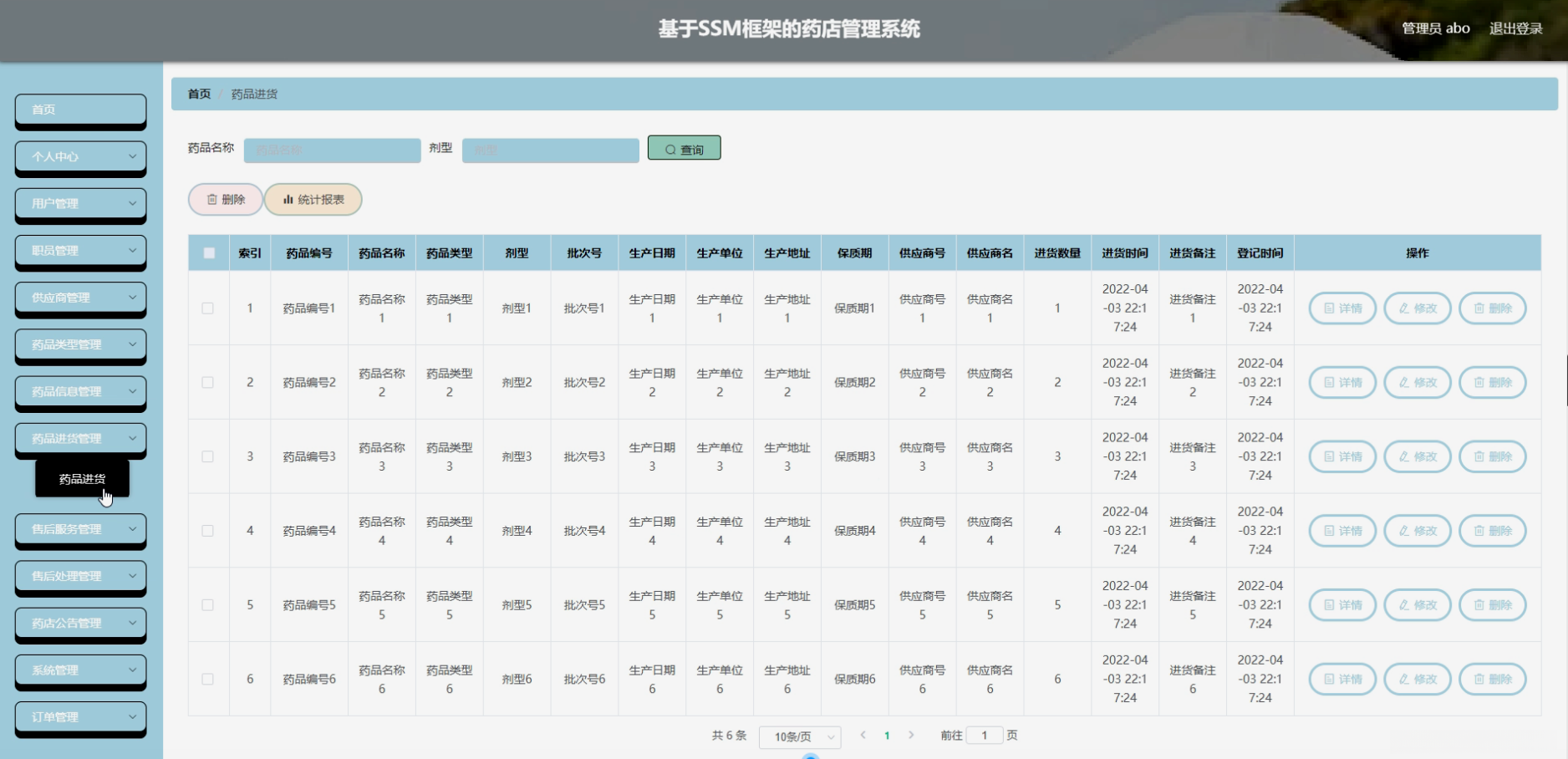
Task: Open the 统计报表 statistics report
Action: pyautogui.click(x=313, y=200)
